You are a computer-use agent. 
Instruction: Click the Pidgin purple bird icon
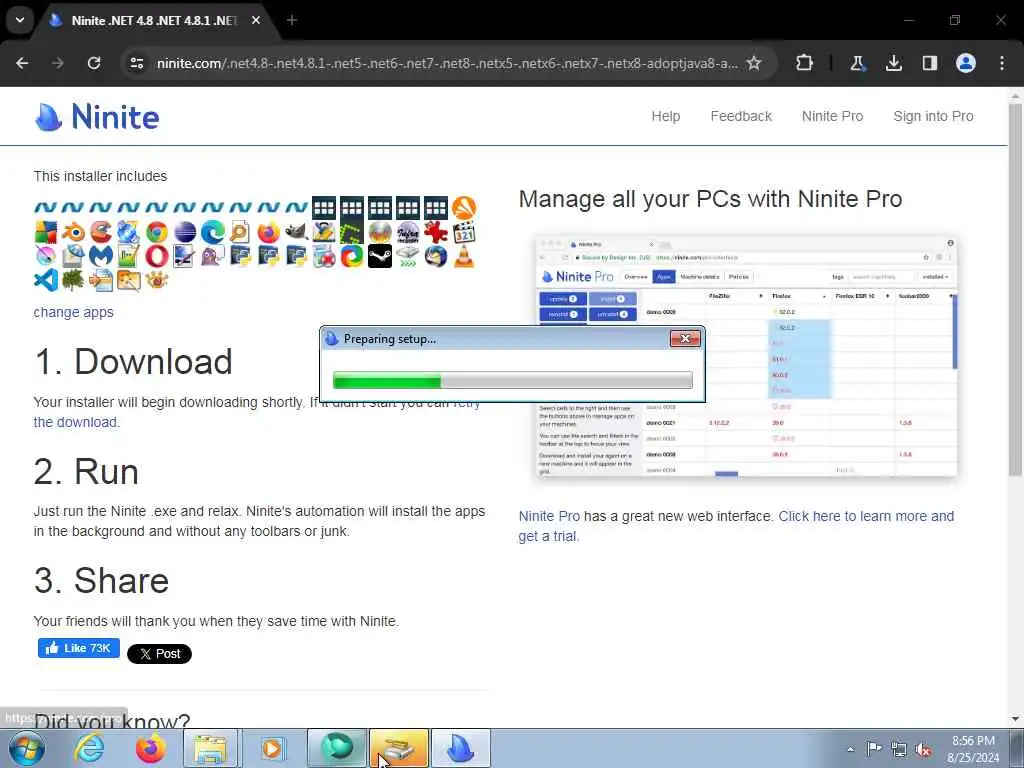[x=213, y=256]
